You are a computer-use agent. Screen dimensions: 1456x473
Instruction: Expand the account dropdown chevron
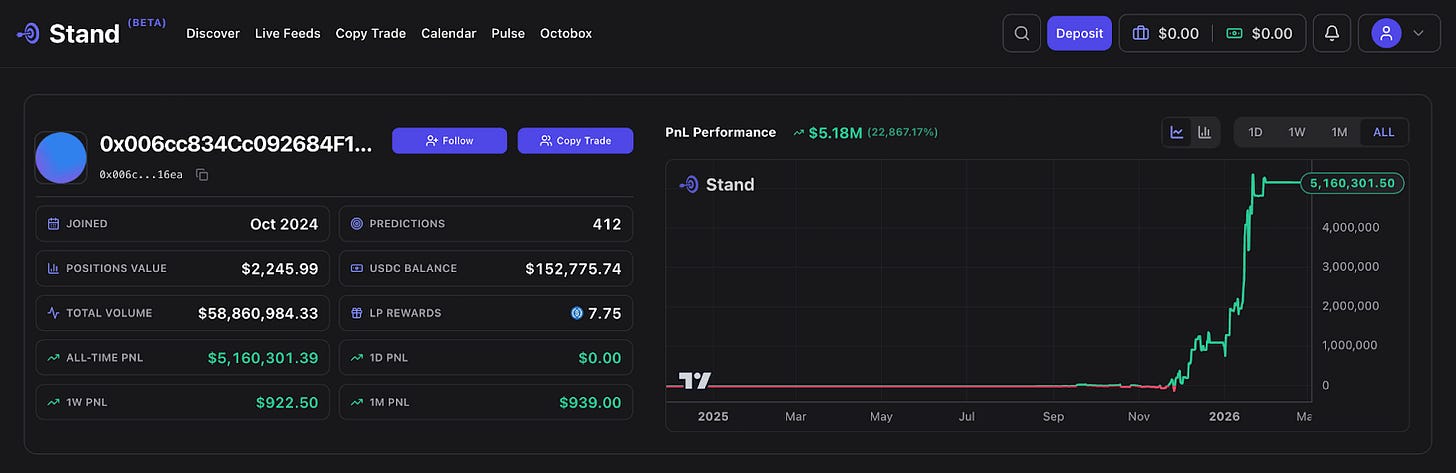point(1418,33)
